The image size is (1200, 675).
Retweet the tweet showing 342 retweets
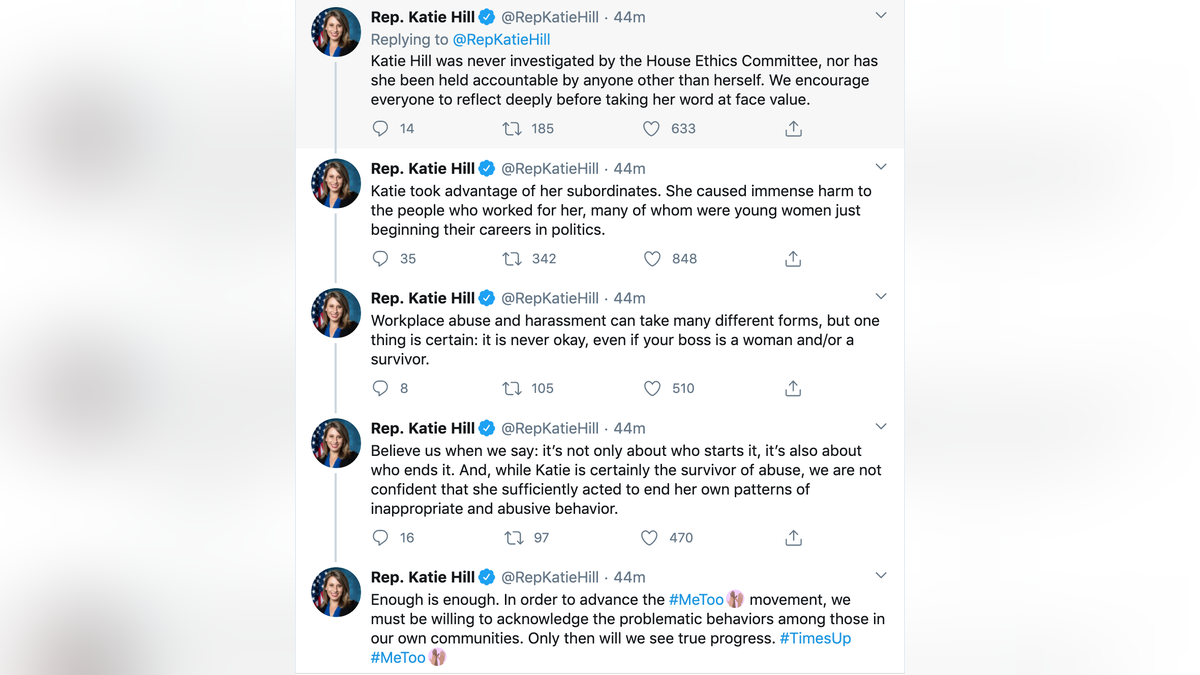coord(511,259)
